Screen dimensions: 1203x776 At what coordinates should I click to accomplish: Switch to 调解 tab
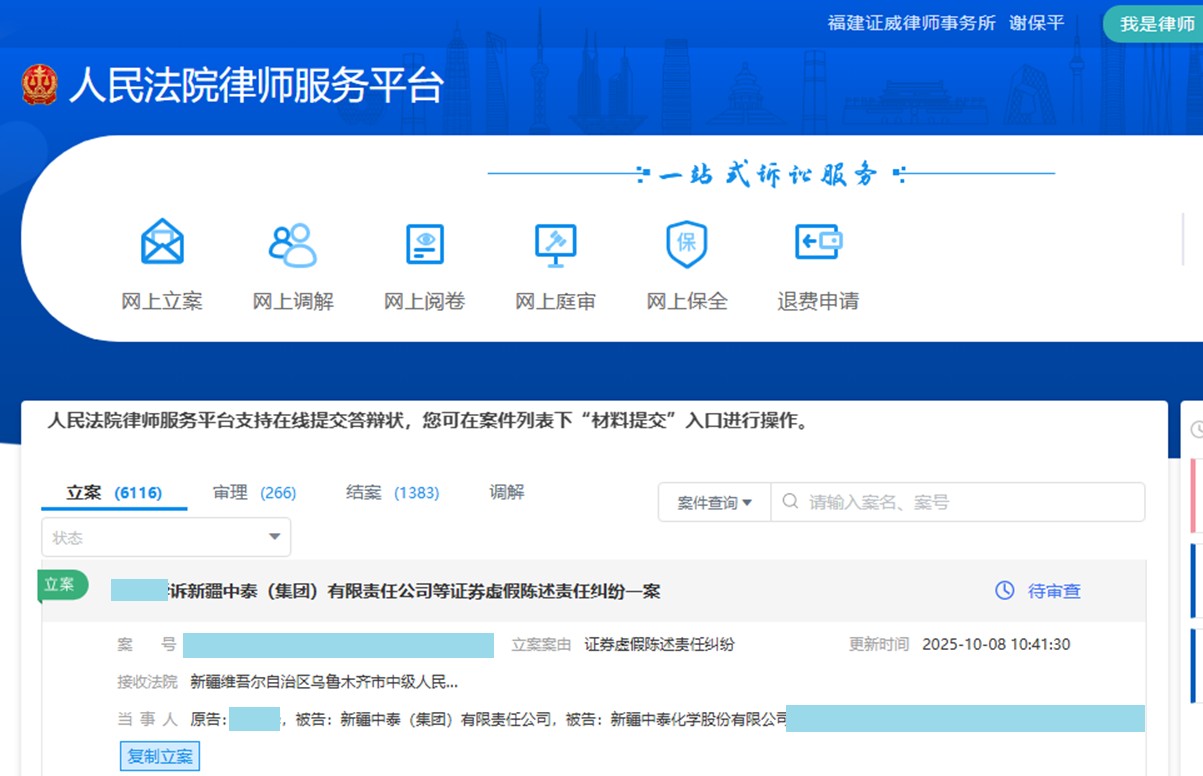[507, 493]
